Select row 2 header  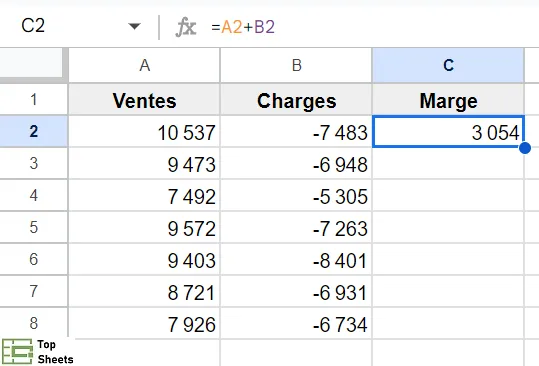tap(33, 131)
